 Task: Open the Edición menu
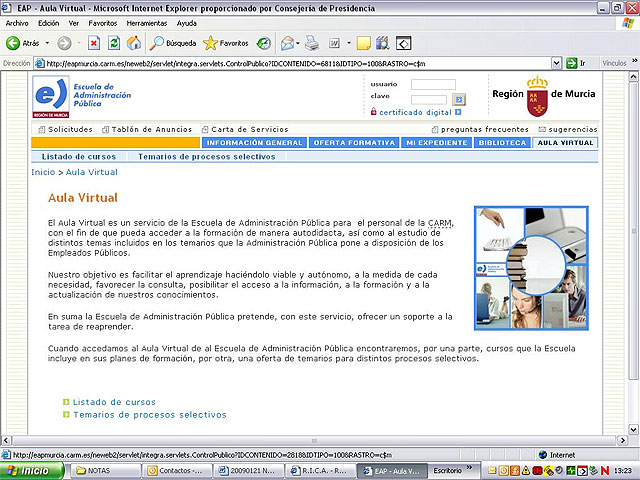(x=49, y=23)
